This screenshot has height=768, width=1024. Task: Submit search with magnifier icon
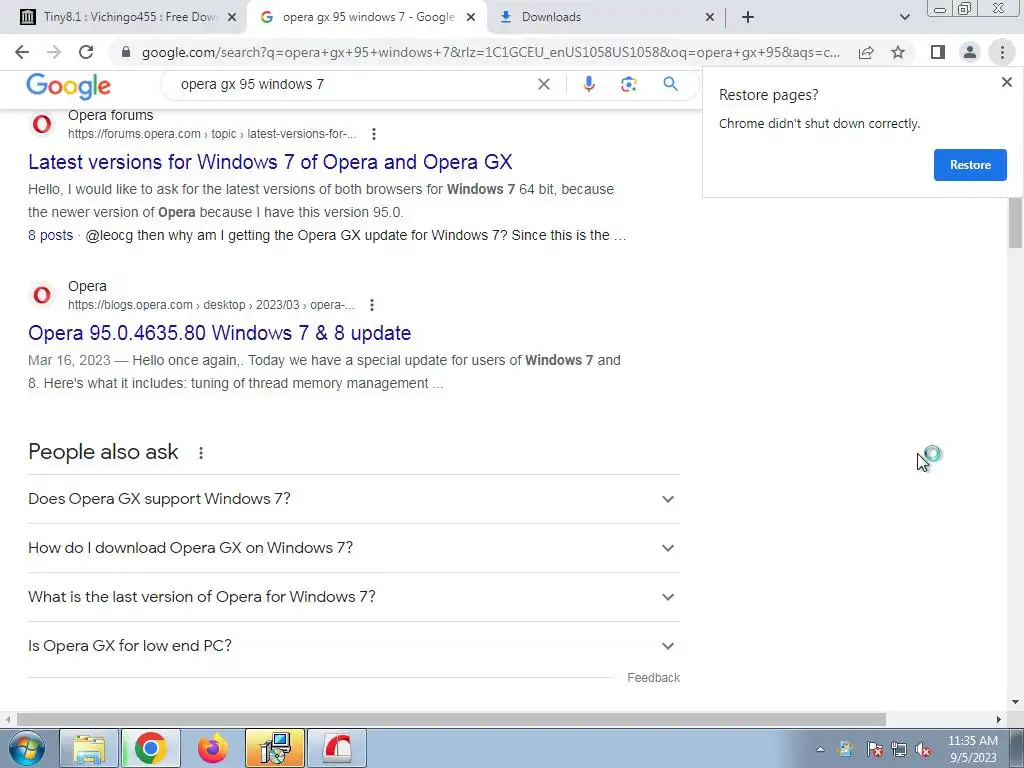tap(670, 84)
